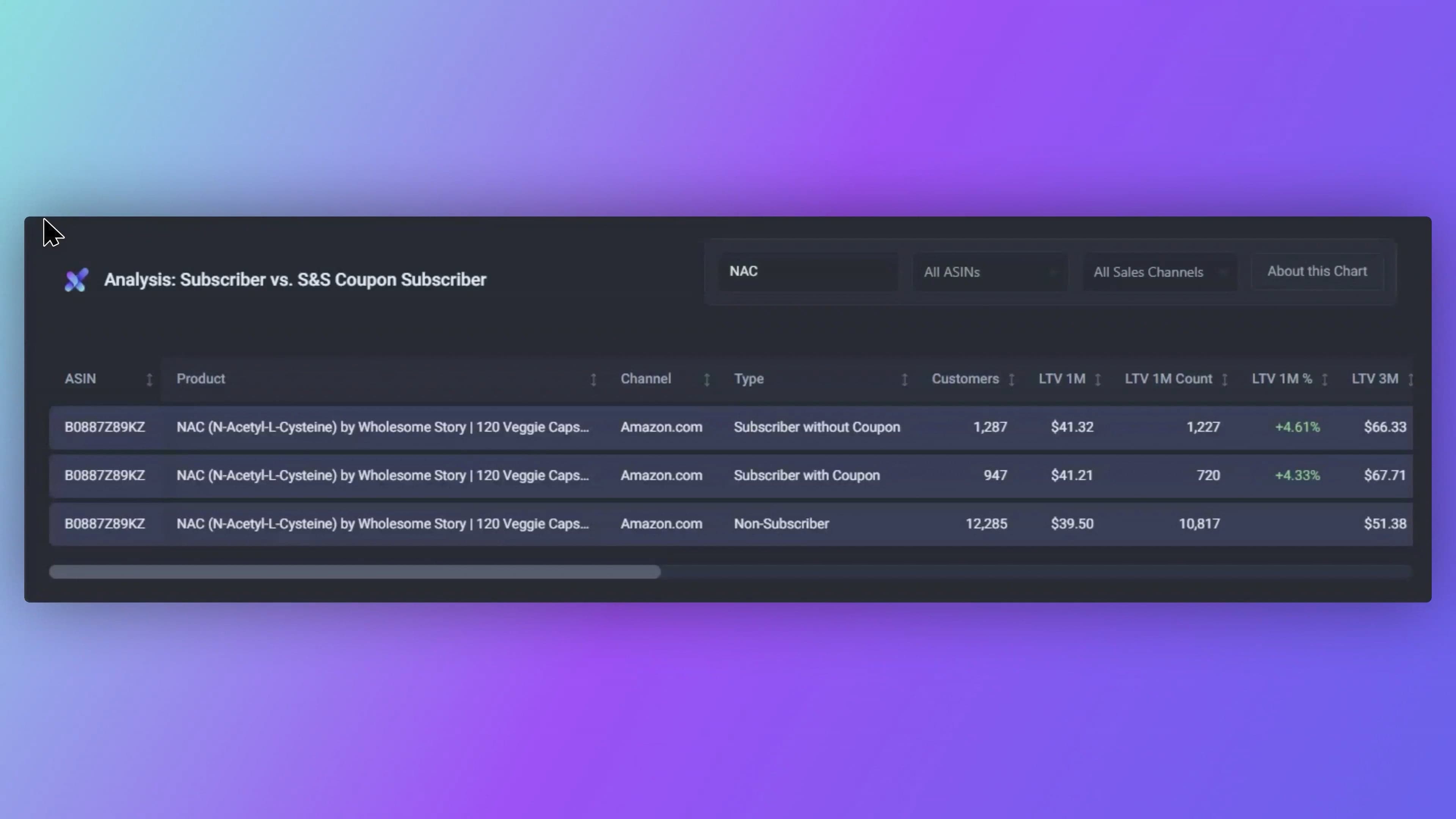Click the LTV 3M value $67.71
1456x819 pixels.
point(1385,475)
